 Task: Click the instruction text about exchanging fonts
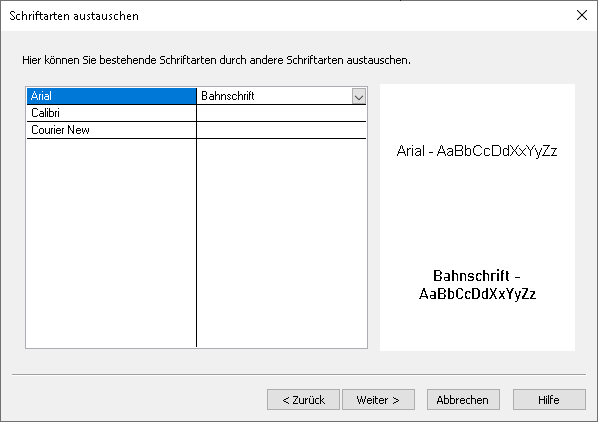(x=216, y=60)
